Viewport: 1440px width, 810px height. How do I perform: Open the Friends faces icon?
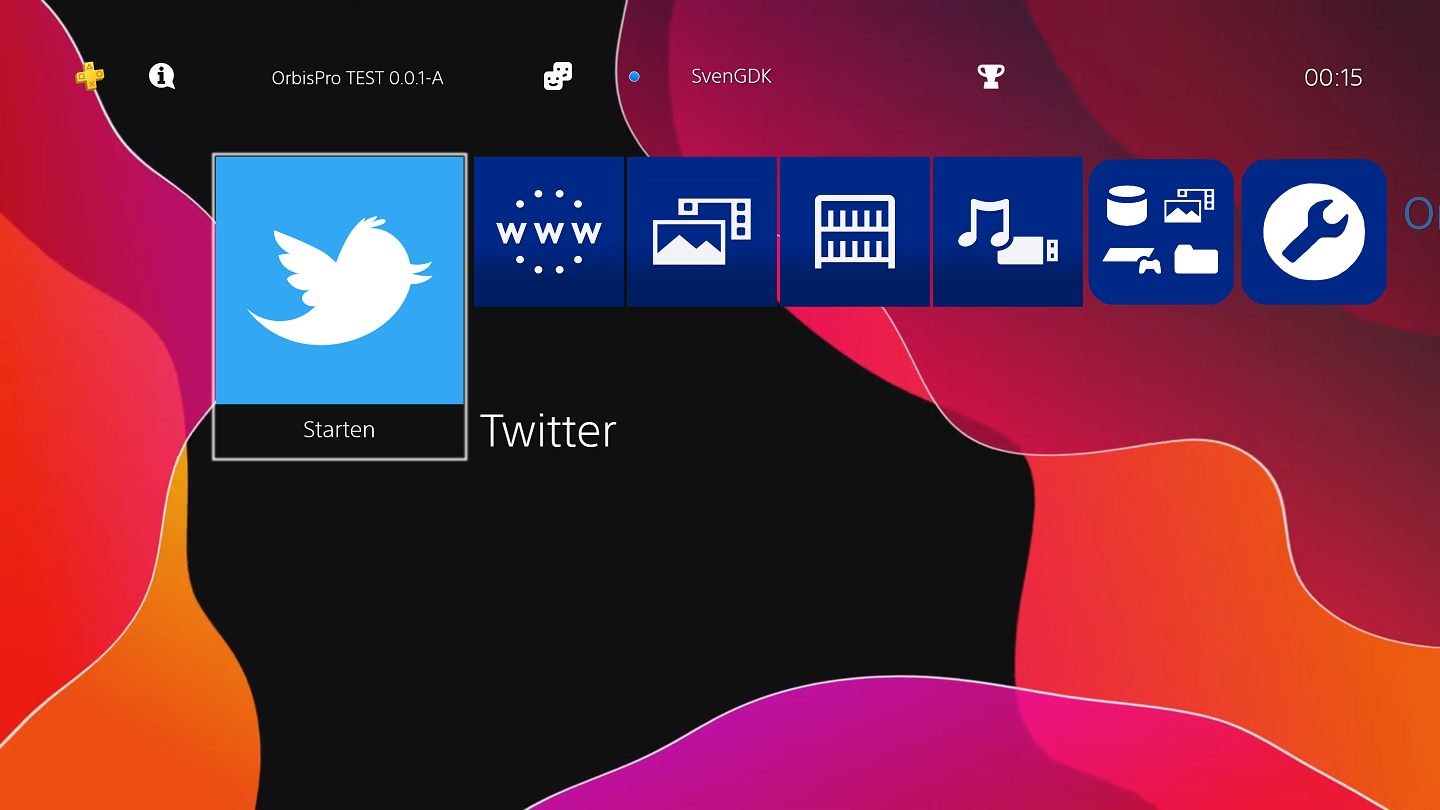558,76
